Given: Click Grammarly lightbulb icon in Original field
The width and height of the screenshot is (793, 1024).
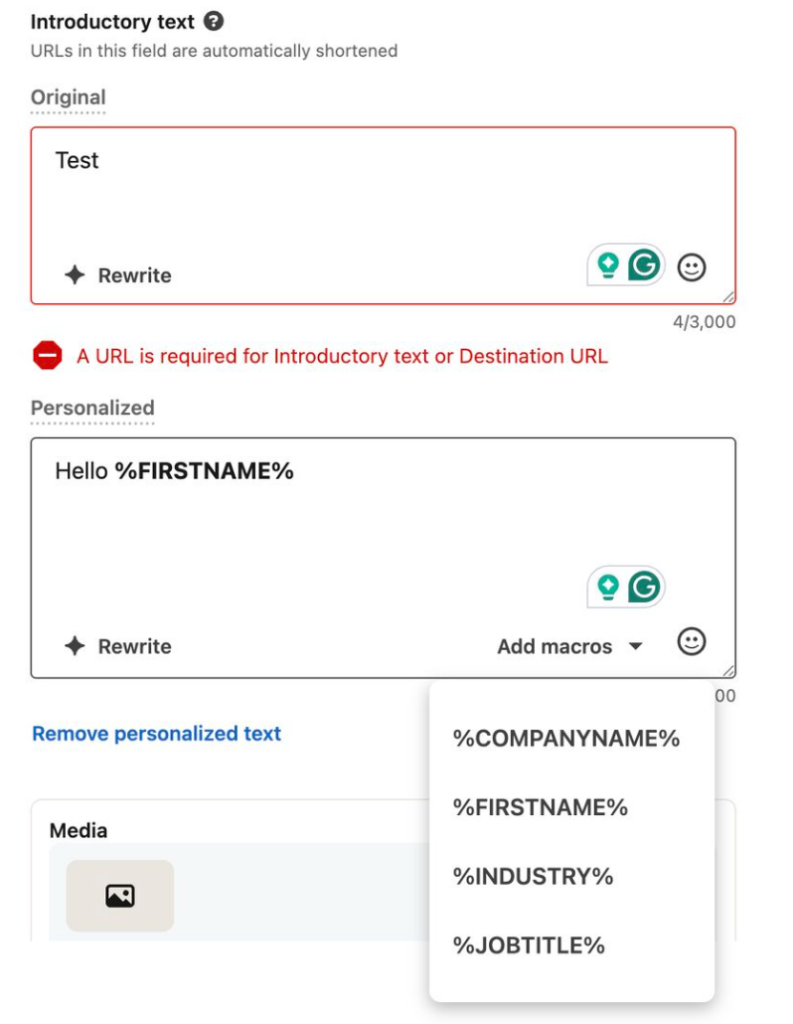Looking at the screenshot, I should pyautogui.click(x=607, y=265).
